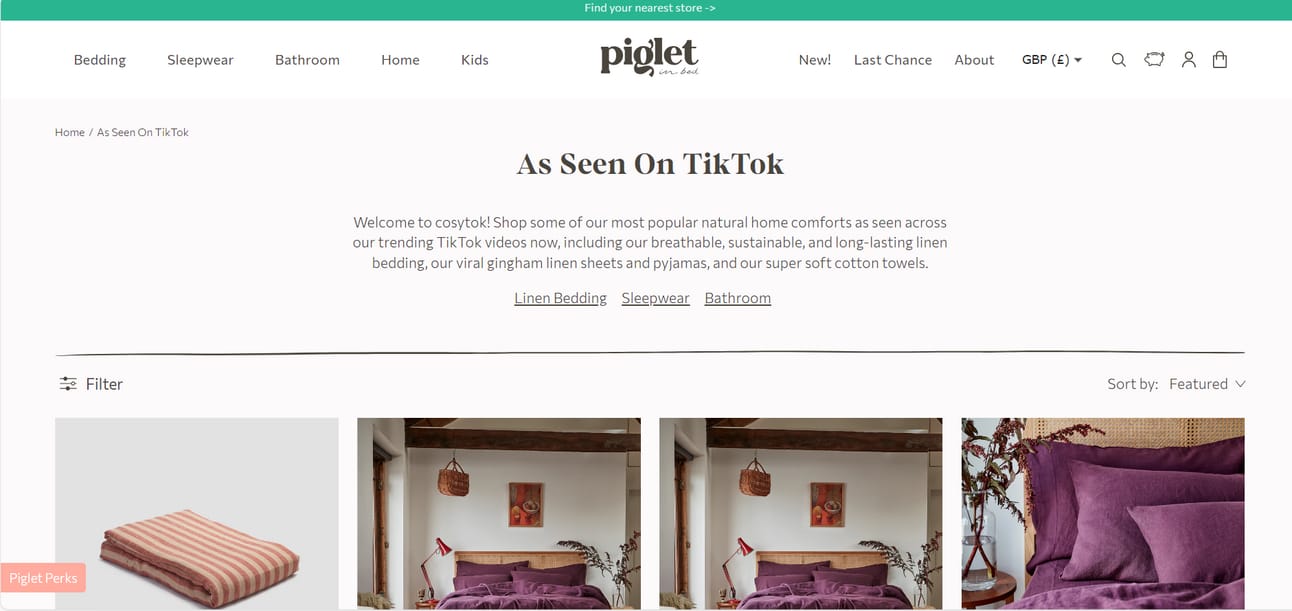
Task: Open the Sleepwear navigation menu
Action: tap(200, 60)
